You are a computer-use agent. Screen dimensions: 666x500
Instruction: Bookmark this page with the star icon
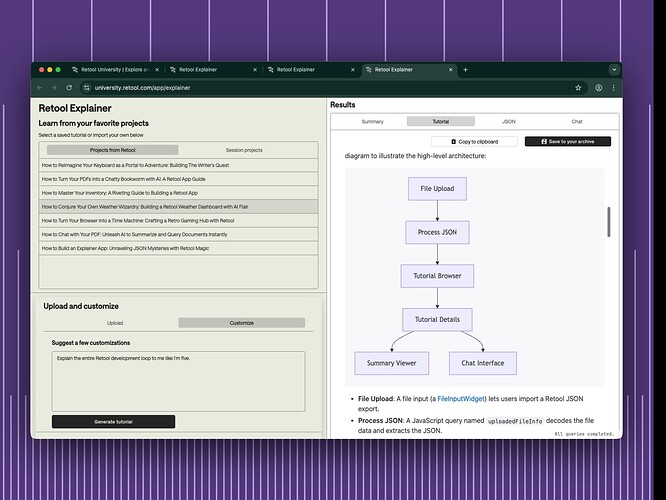coord(578,88)
